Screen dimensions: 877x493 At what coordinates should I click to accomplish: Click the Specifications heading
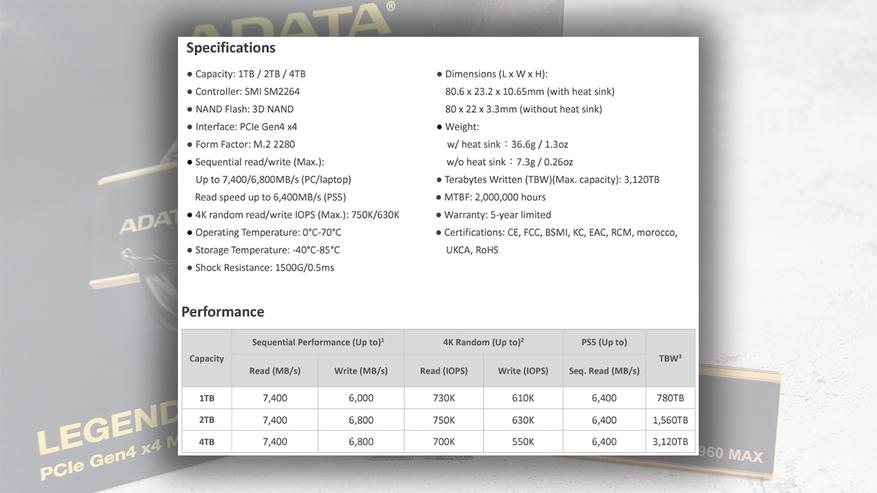pos(230,48)
